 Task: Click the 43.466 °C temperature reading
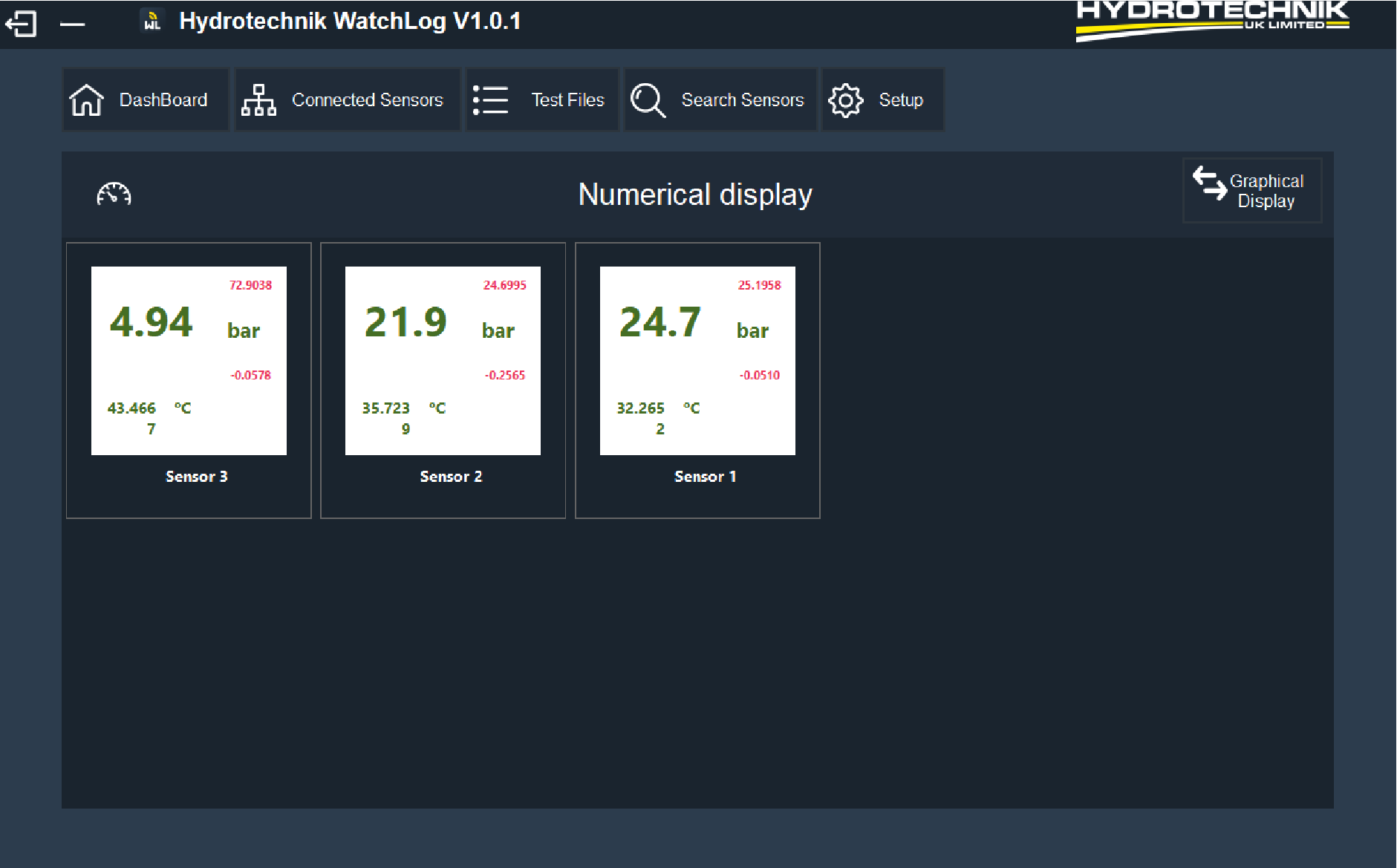(x=149, y=418)
